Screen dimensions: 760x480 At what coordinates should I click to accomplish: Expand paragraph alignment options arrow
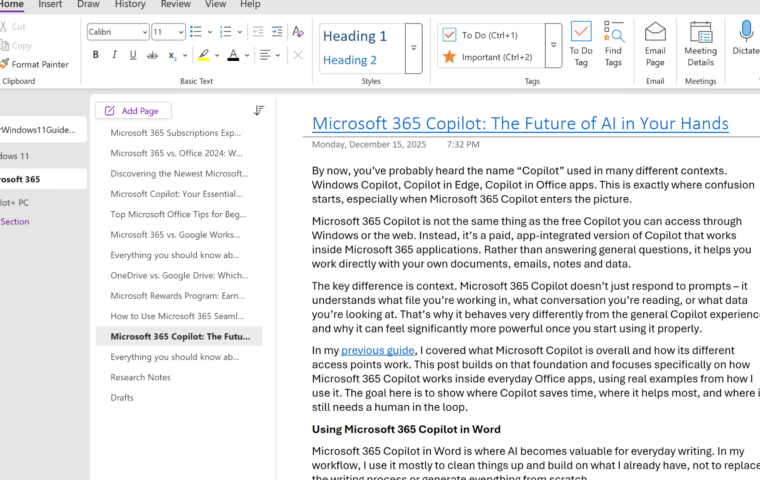click(x=278, y=55)
